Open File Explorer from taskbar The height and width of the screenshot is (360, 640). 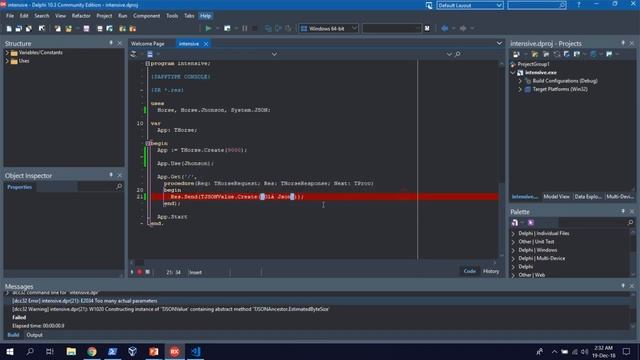point(71,351)
